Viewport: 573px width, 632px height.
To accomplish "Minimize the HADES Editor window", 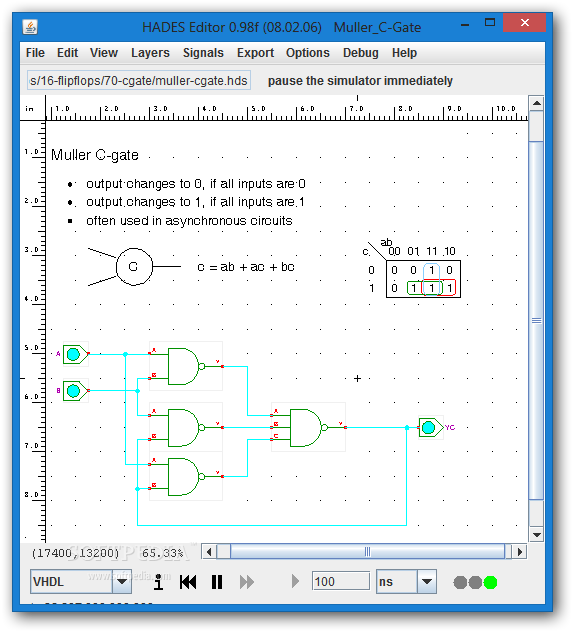I will point(465,24).
